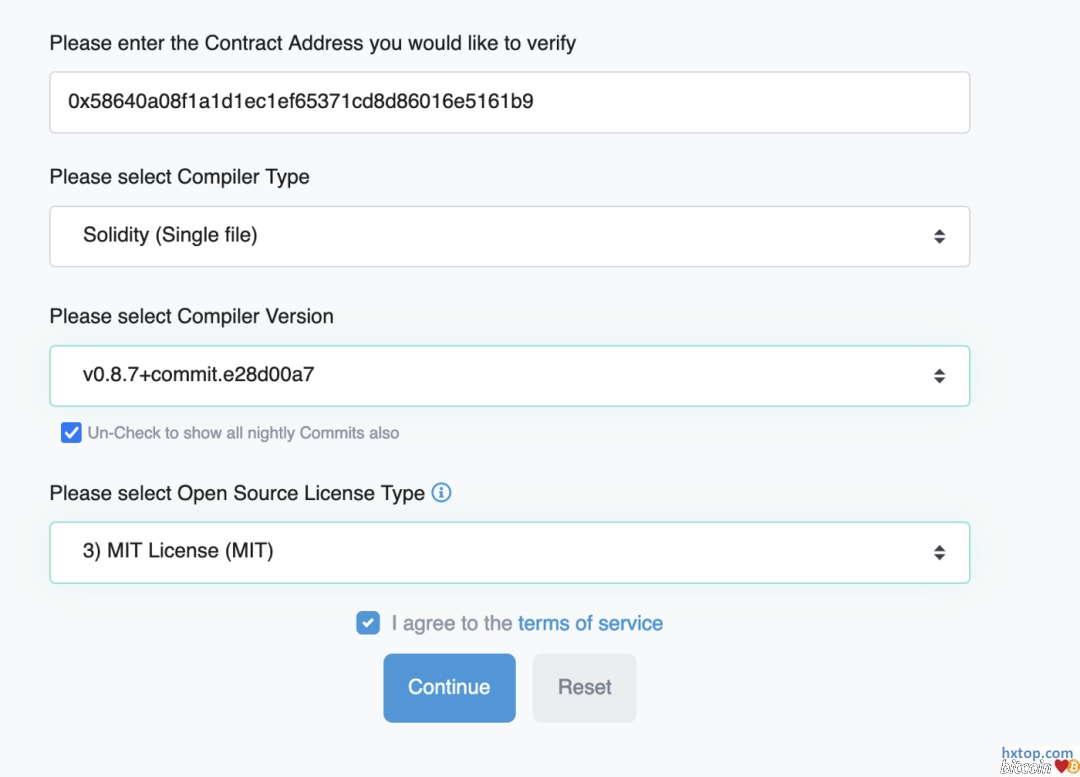Open the Solidity (Single file) dropdown
The image size is (1080, 777).
[509, 236]
